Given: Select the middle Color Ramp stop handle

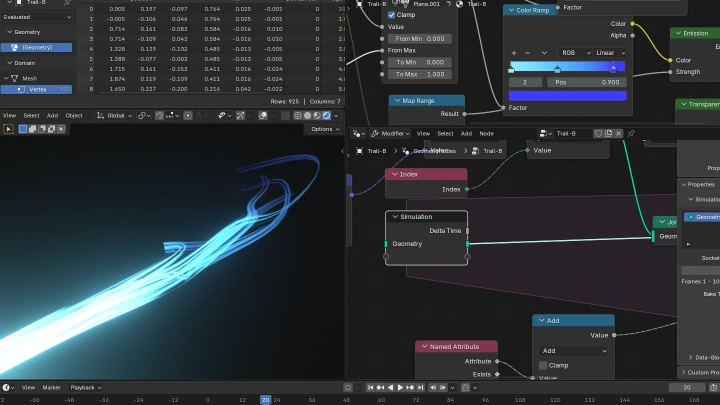Looking at the screenshot, I should [x=557, y=69].
